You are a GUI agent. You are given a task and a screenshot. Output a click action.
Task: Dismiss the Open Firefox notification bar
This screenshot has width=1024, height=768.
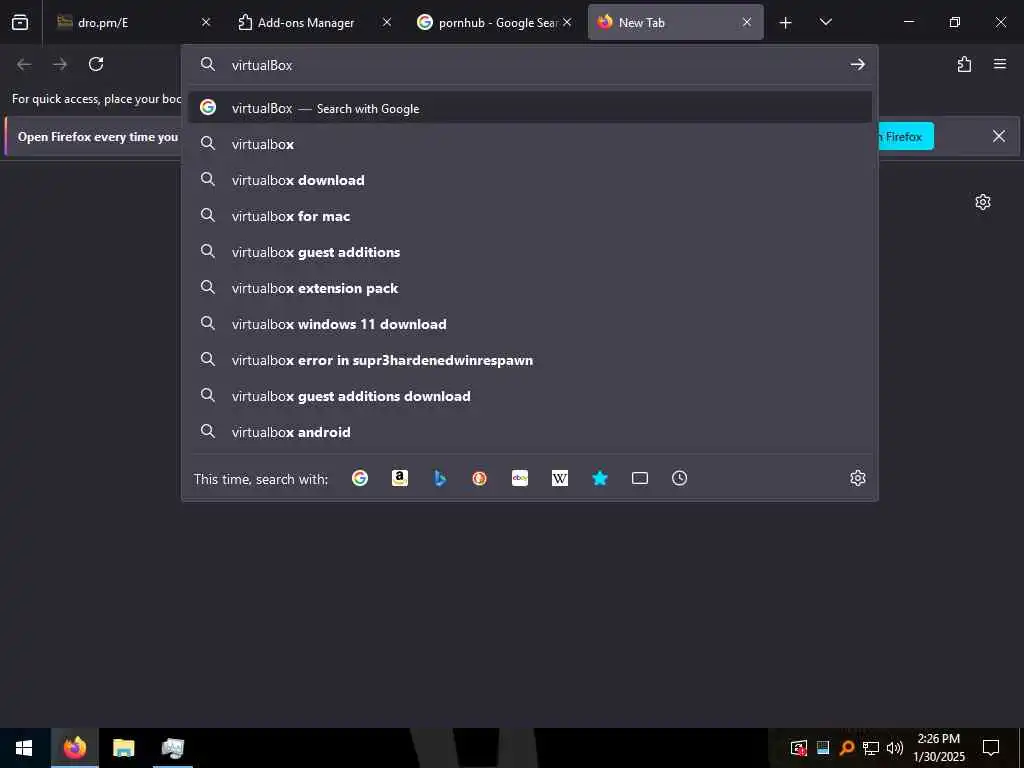pos(999,136)
